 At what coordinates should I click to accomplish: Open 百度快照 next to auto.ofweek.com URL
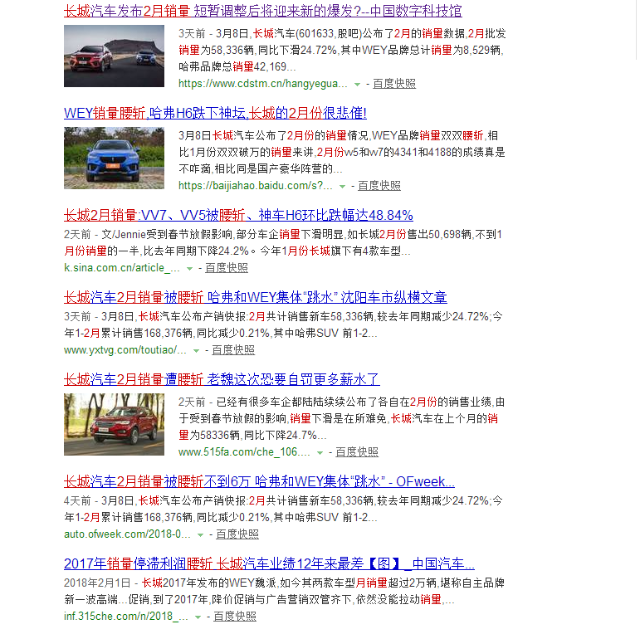click(x=237, y=534)
